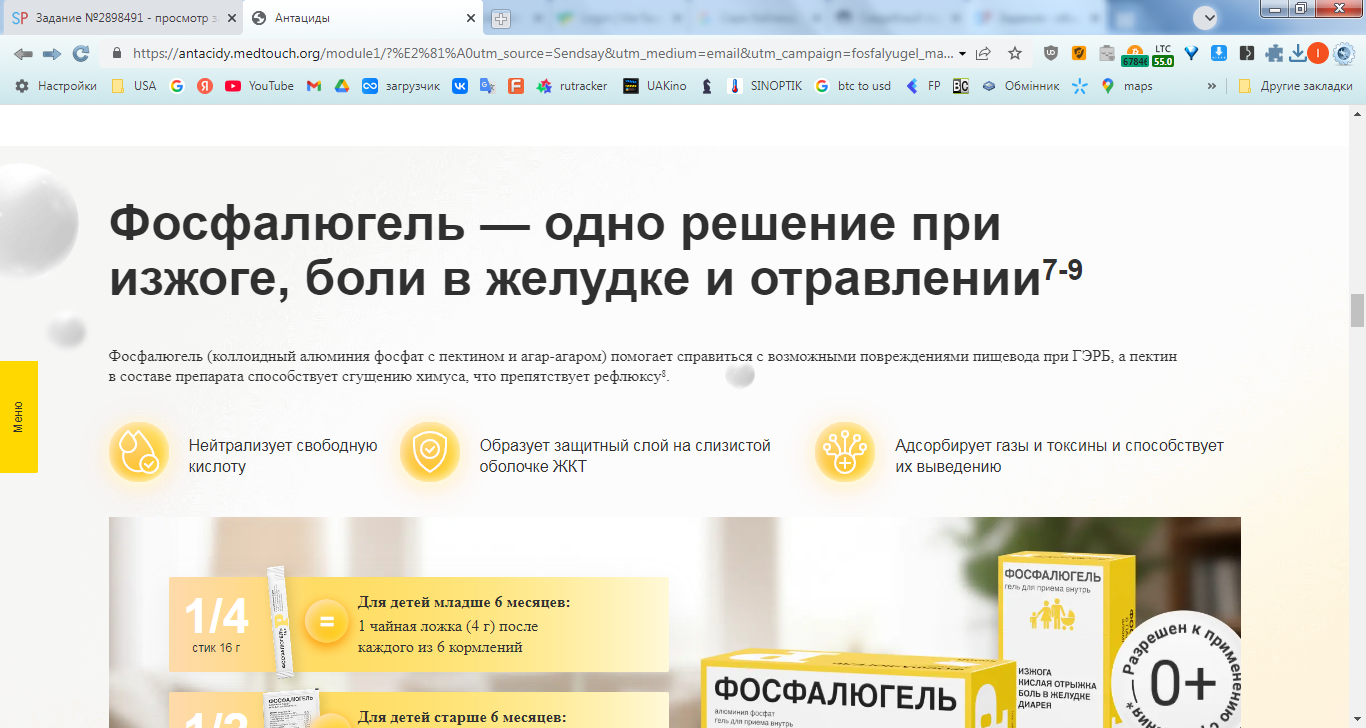
Task: Open the yellow 'Меню' side tab
Action: click(x=19, y=417)
